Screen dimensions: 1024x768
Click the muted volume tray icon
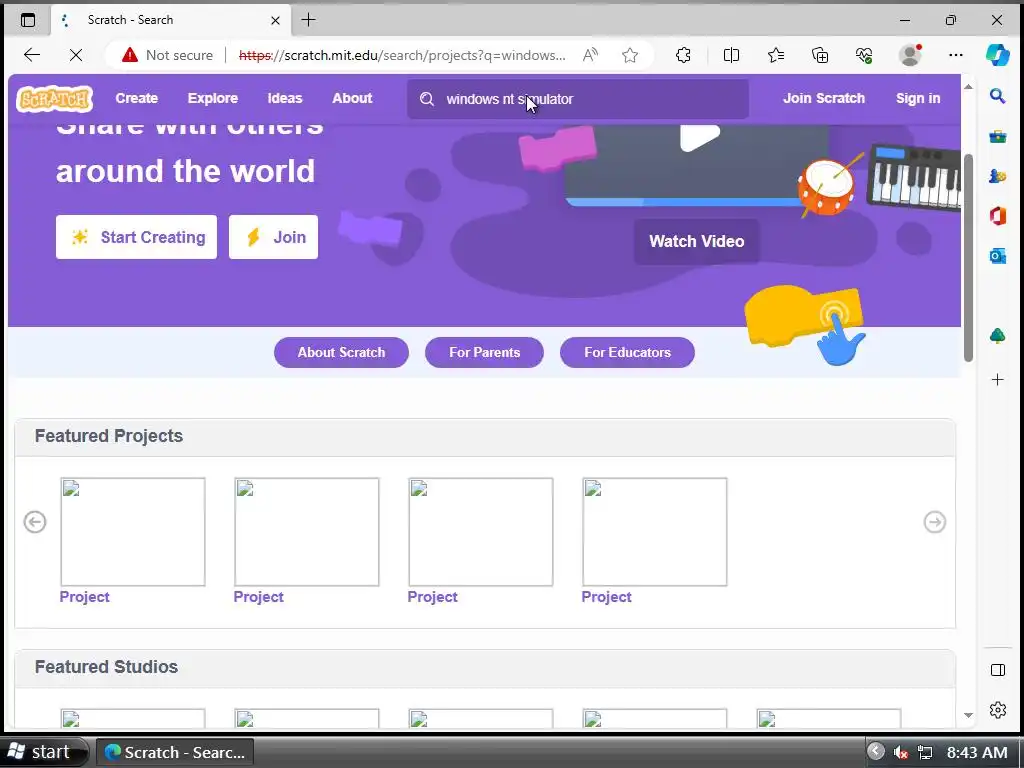click(x=901, y=752)
